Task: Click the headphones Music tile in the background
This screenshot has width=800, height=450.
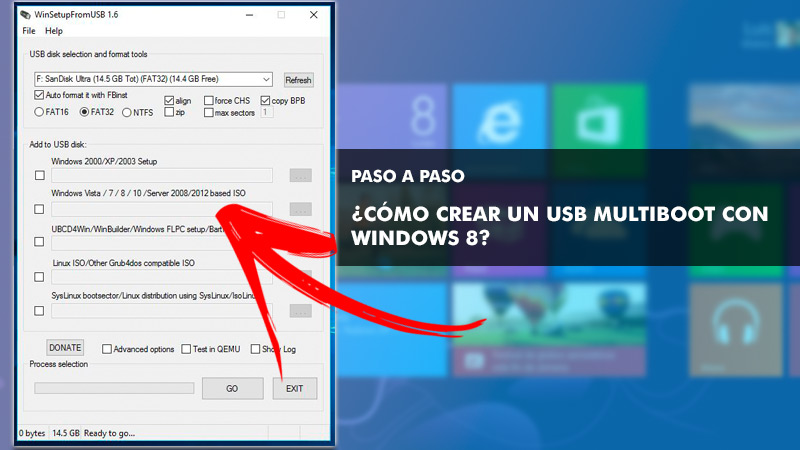Action: 736,330
